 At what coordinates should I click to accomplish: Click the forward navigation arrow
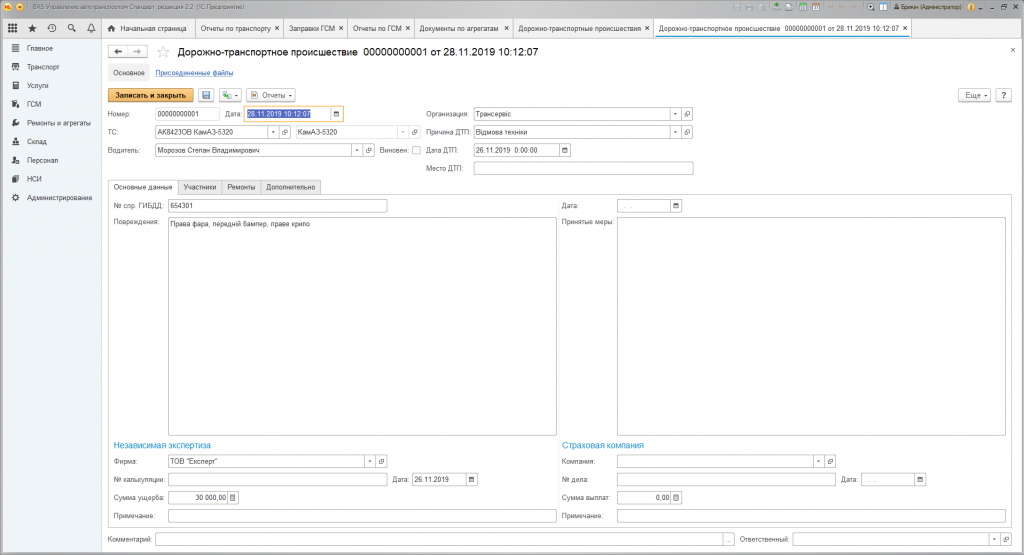coord(137,52)
